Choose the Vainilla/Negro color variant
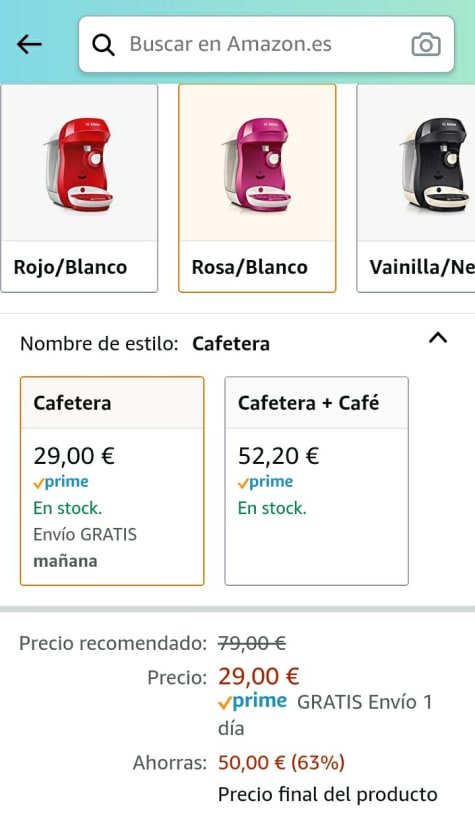 tap(416, 188)
